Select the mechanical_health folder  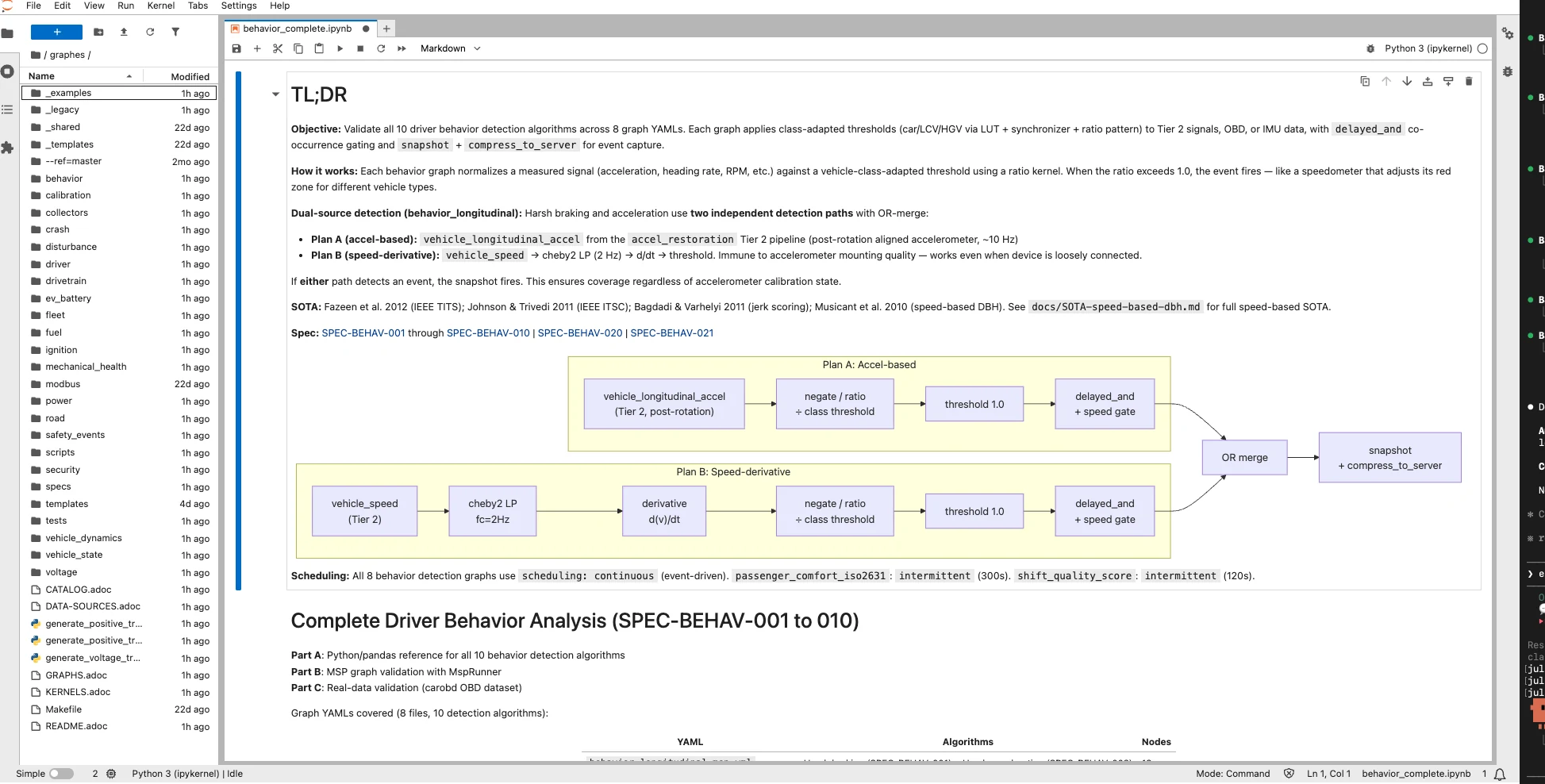point(119,367)
